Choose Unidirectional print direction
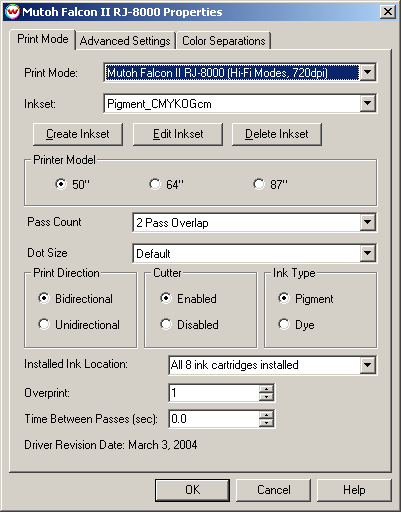The height and width of the screenshot is (512, 401). pyautogui.click(x=44, y=324)
